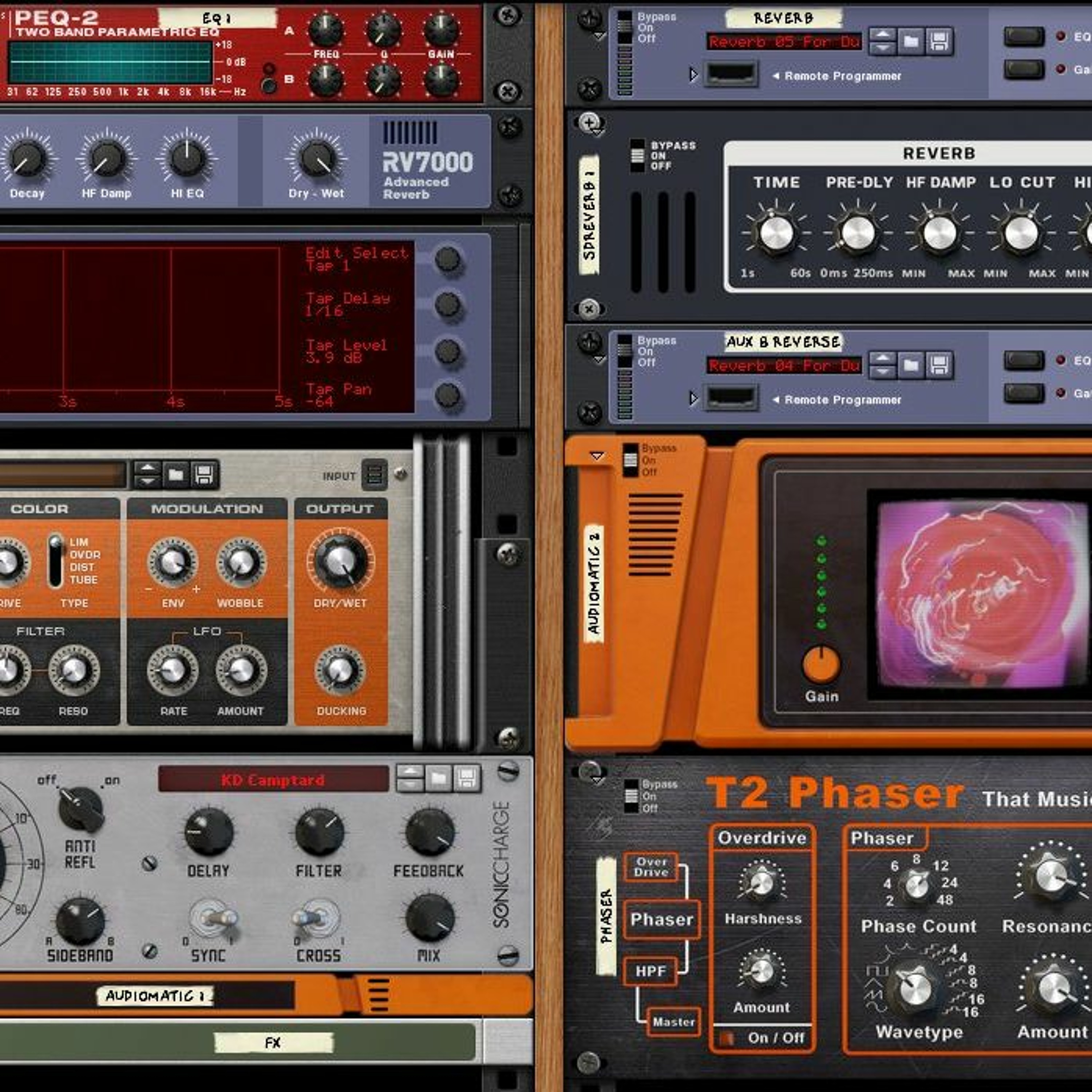
Task: Click the Echo DUCKING knob
Action: [x=340, y=670]
